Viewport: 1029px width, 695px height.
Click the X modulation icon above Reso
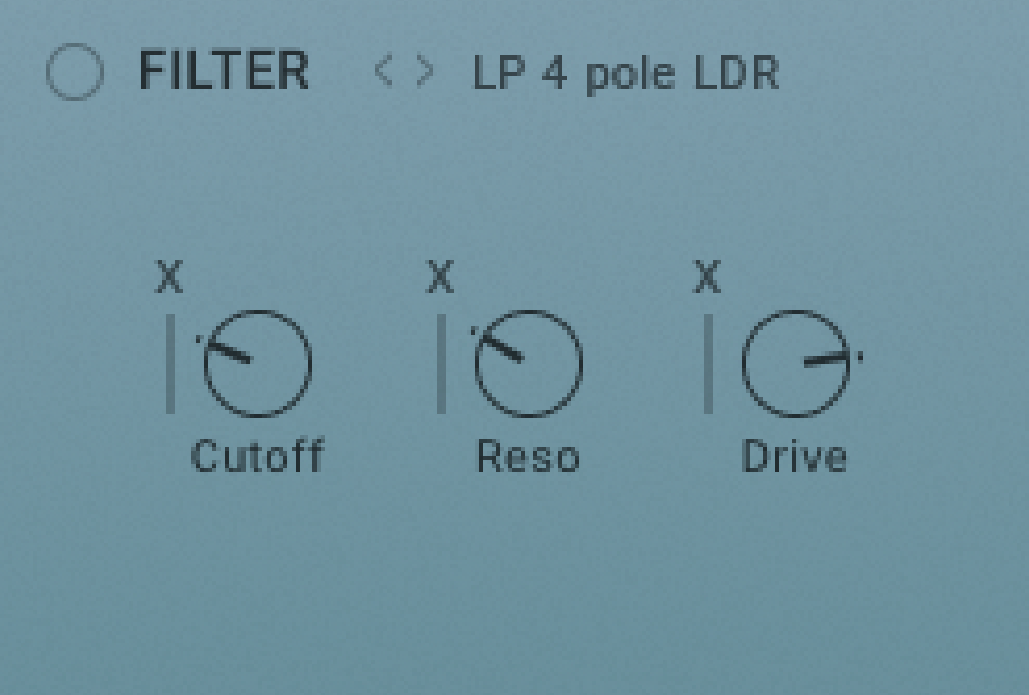coord(440,276)
